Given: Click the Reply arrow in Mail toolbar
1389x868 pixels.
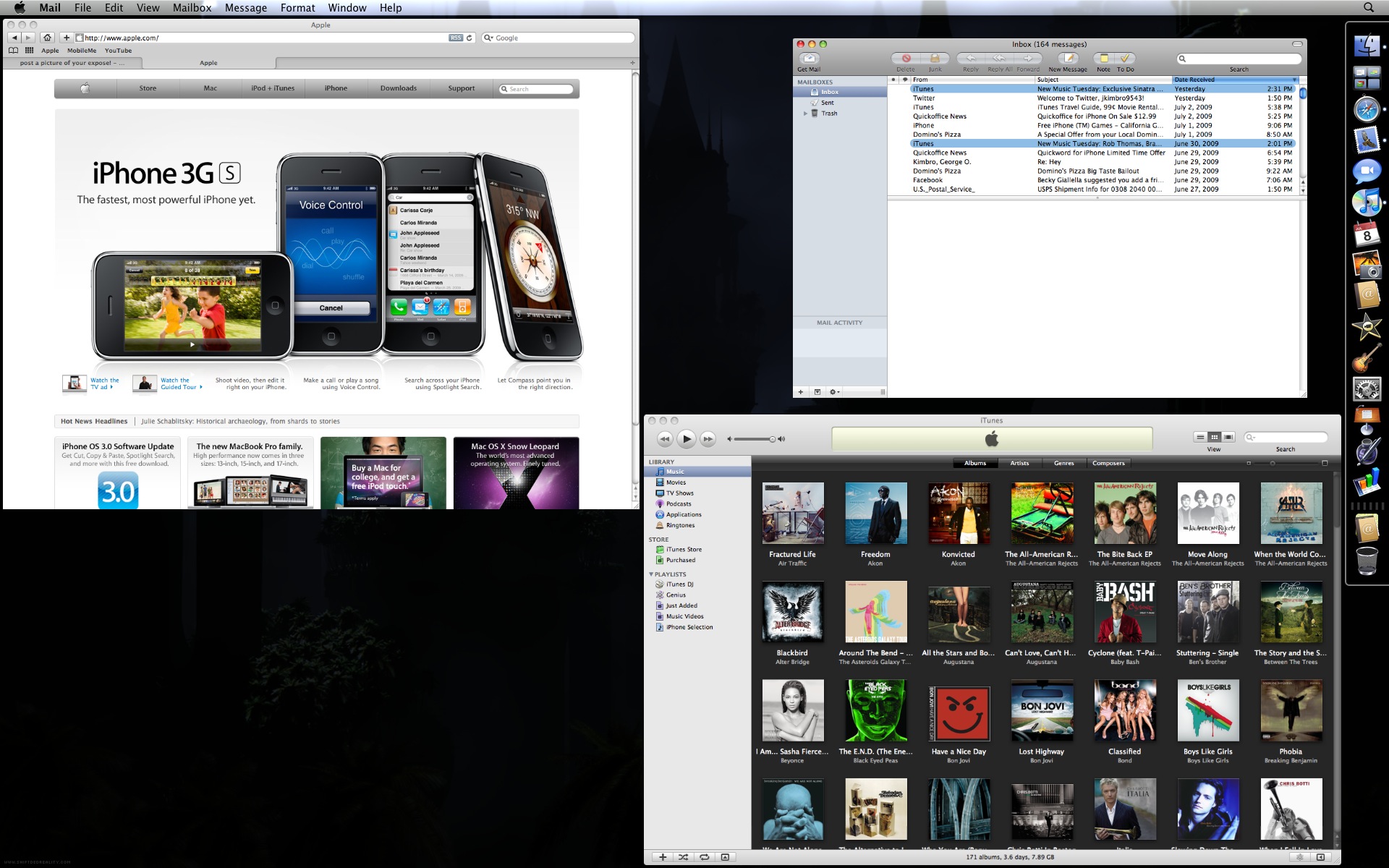Looking at the screenshot, I should [971, 59].
